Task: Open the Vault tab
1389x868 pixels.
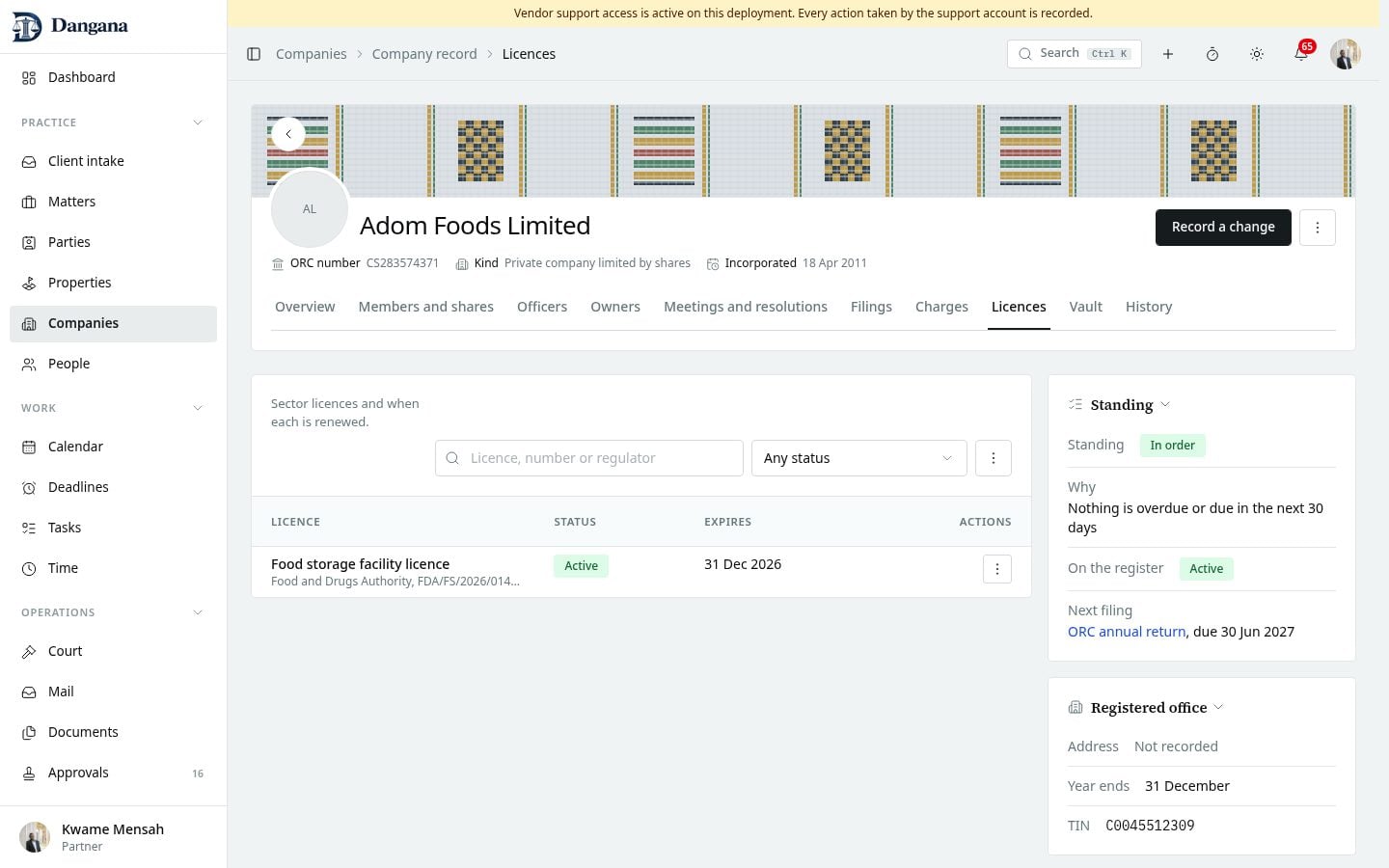Action: (1085, 307)
